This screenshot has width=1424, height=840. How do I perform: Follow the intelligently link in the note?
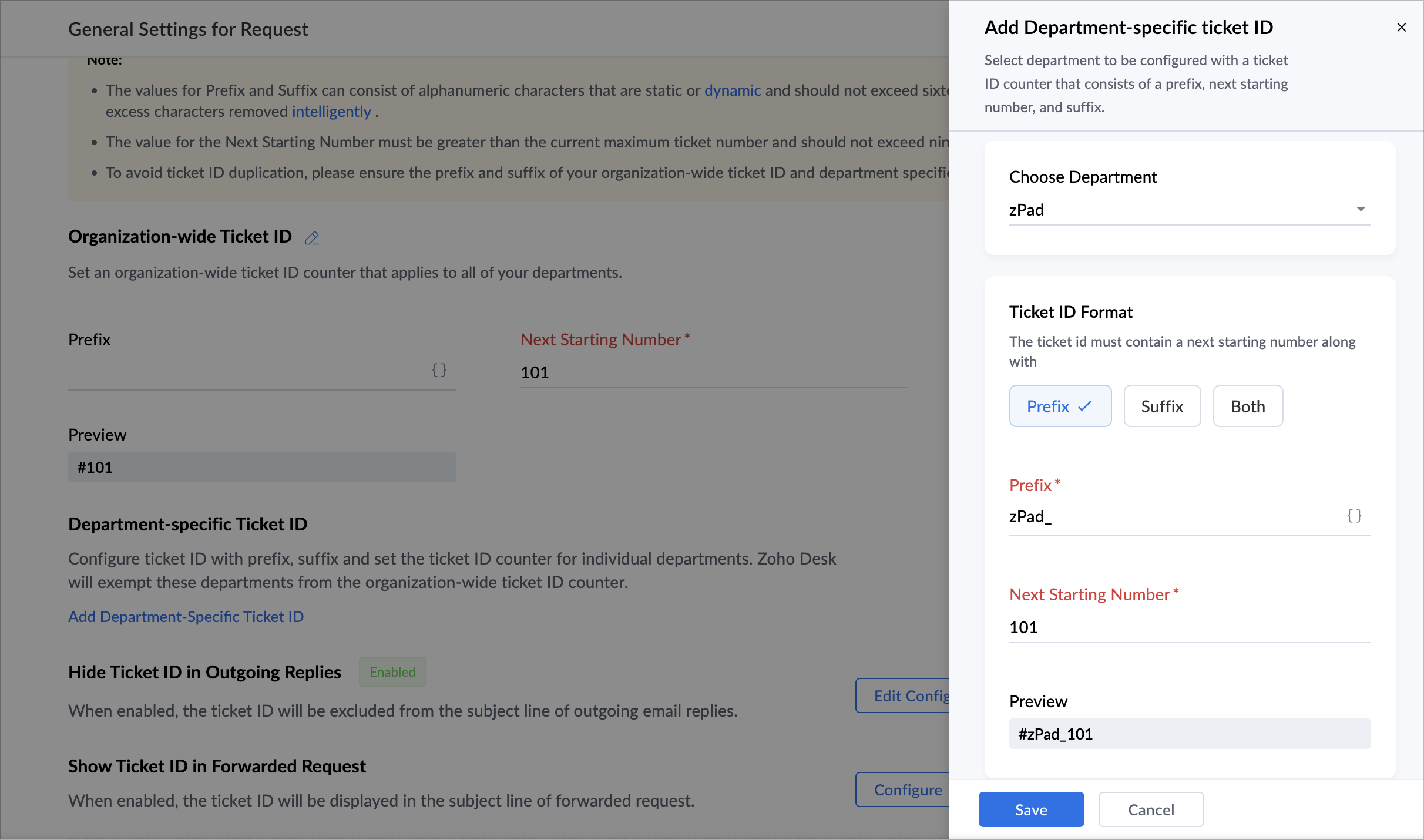331,112
